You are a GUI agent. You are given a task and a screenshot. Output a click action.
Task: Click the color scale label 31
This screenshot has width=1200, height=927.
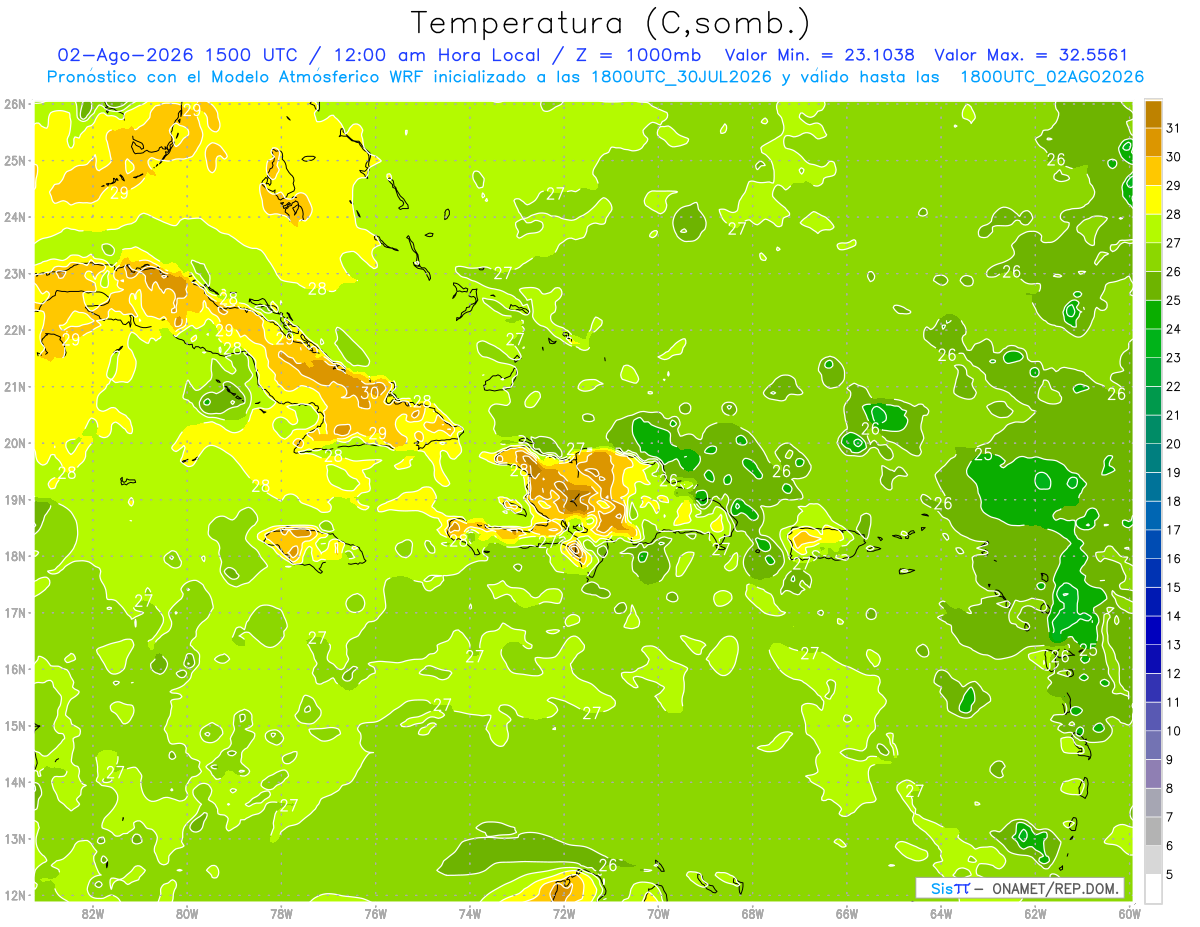click(x=1174, y=127)
